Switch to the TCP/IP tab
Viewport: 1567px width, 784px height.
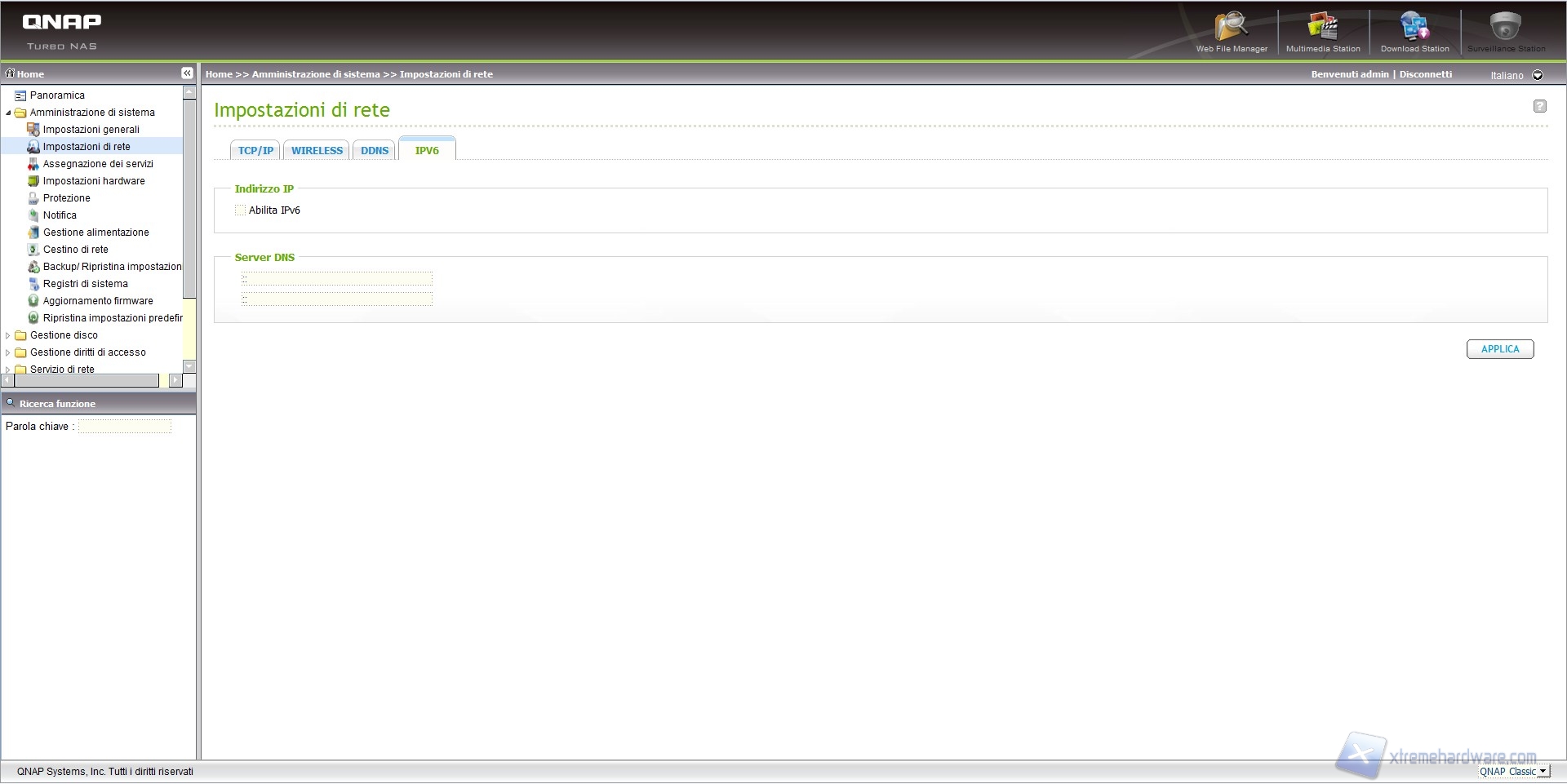coord(255,151)
